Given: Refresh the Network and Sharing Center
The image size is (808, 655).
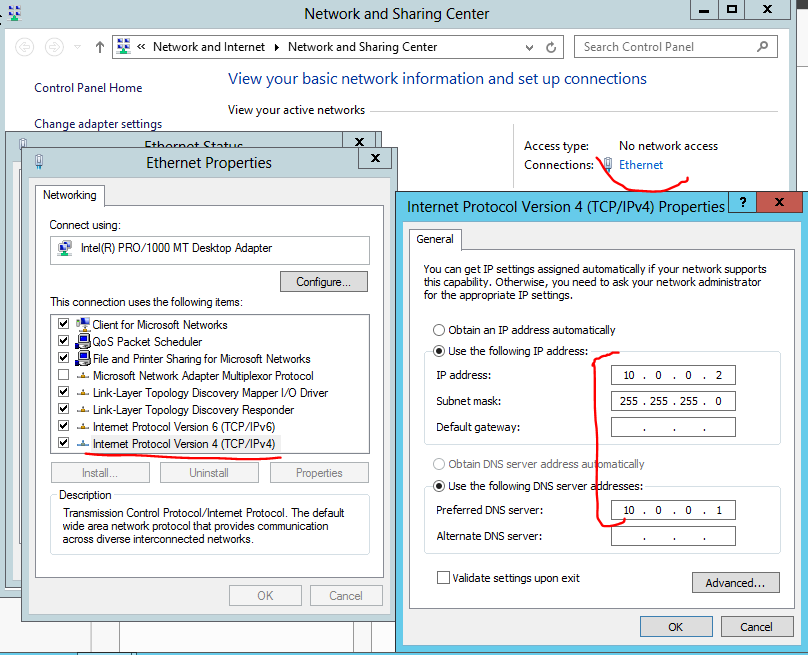Looking at the screenshot, I should pos(551,47).
